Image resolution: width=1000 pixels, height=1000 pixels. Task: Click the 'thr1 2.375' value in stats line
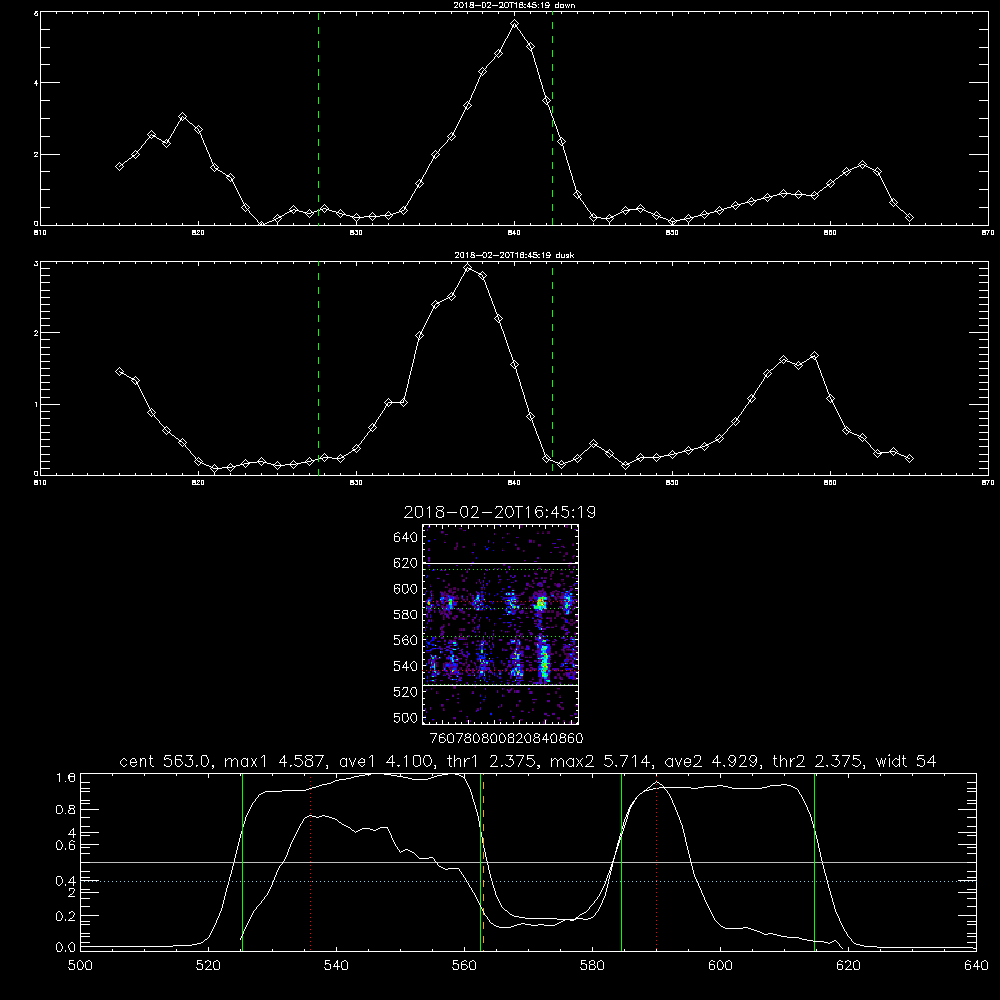[x=493, y=761]
